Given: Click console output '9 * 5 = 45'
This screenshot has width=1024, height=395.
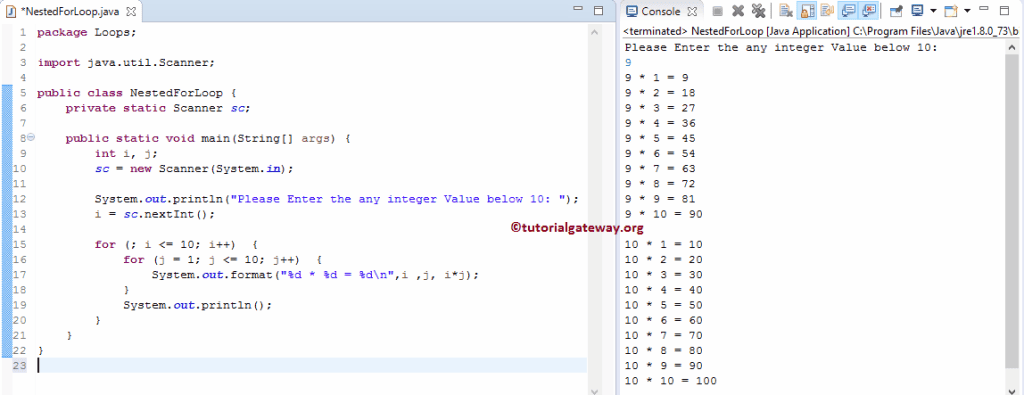Looking at the screenshot, I should click(x=660, y=138).
